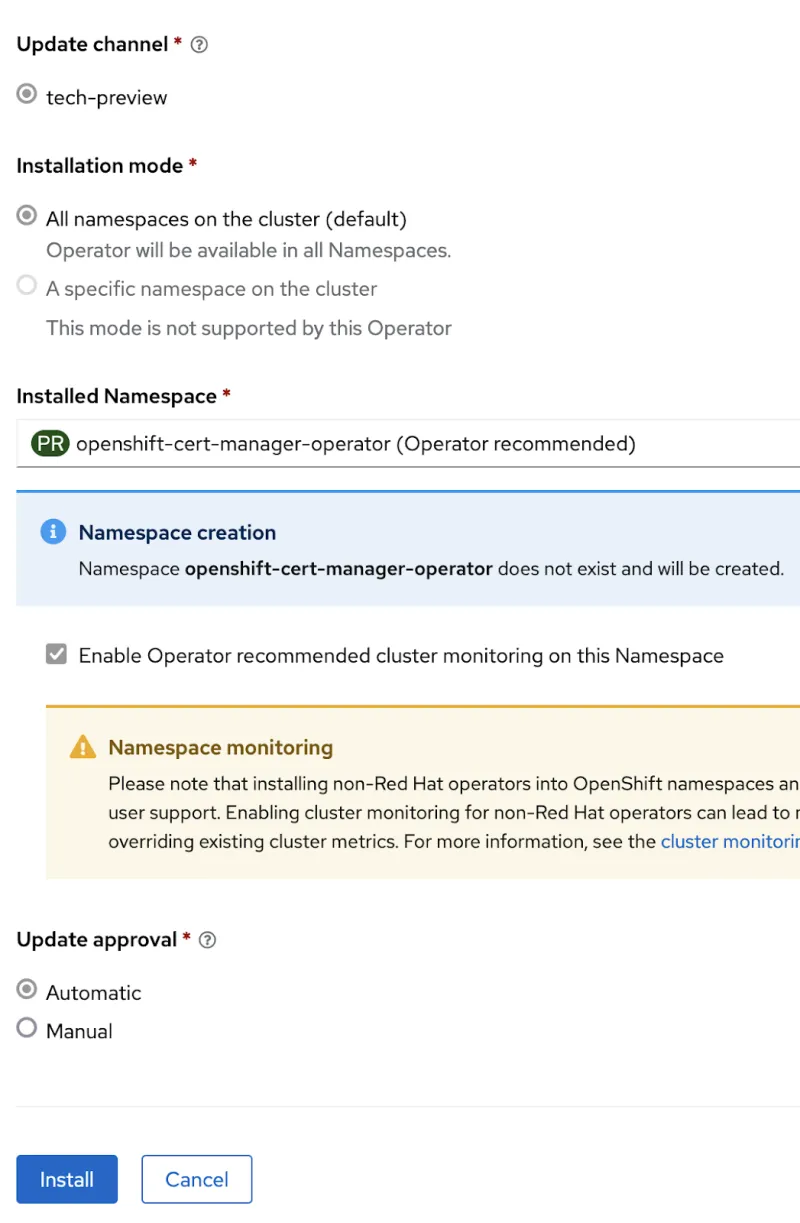
Task: Click the Namespace monitoring warning heading
Action: click(x=220, y=747)
